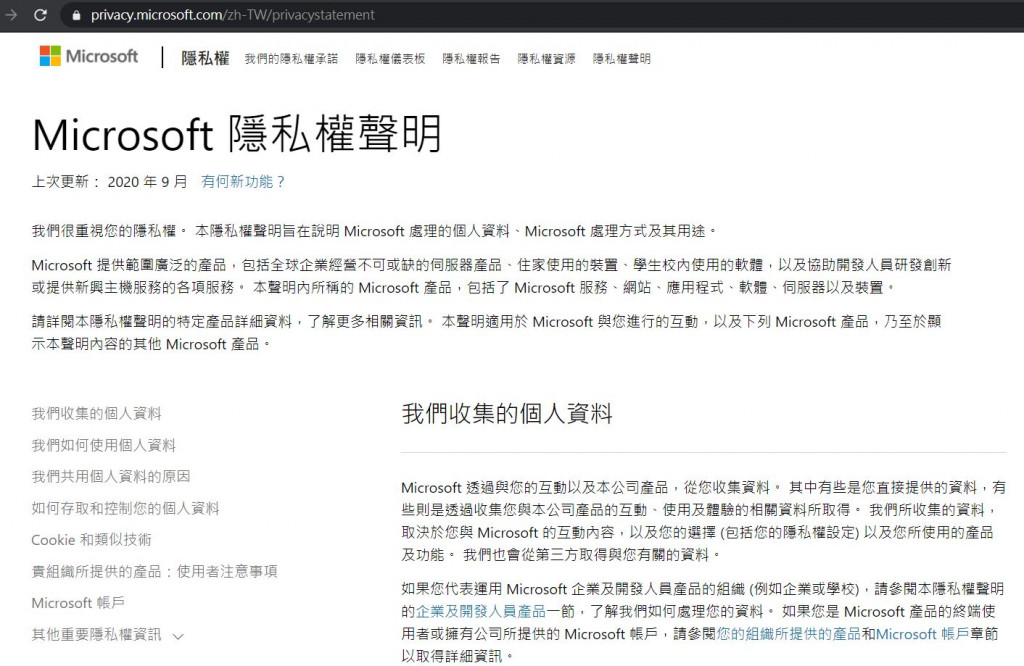
Task: Click the padlock icon in address bar
Action: pos(76,15)
